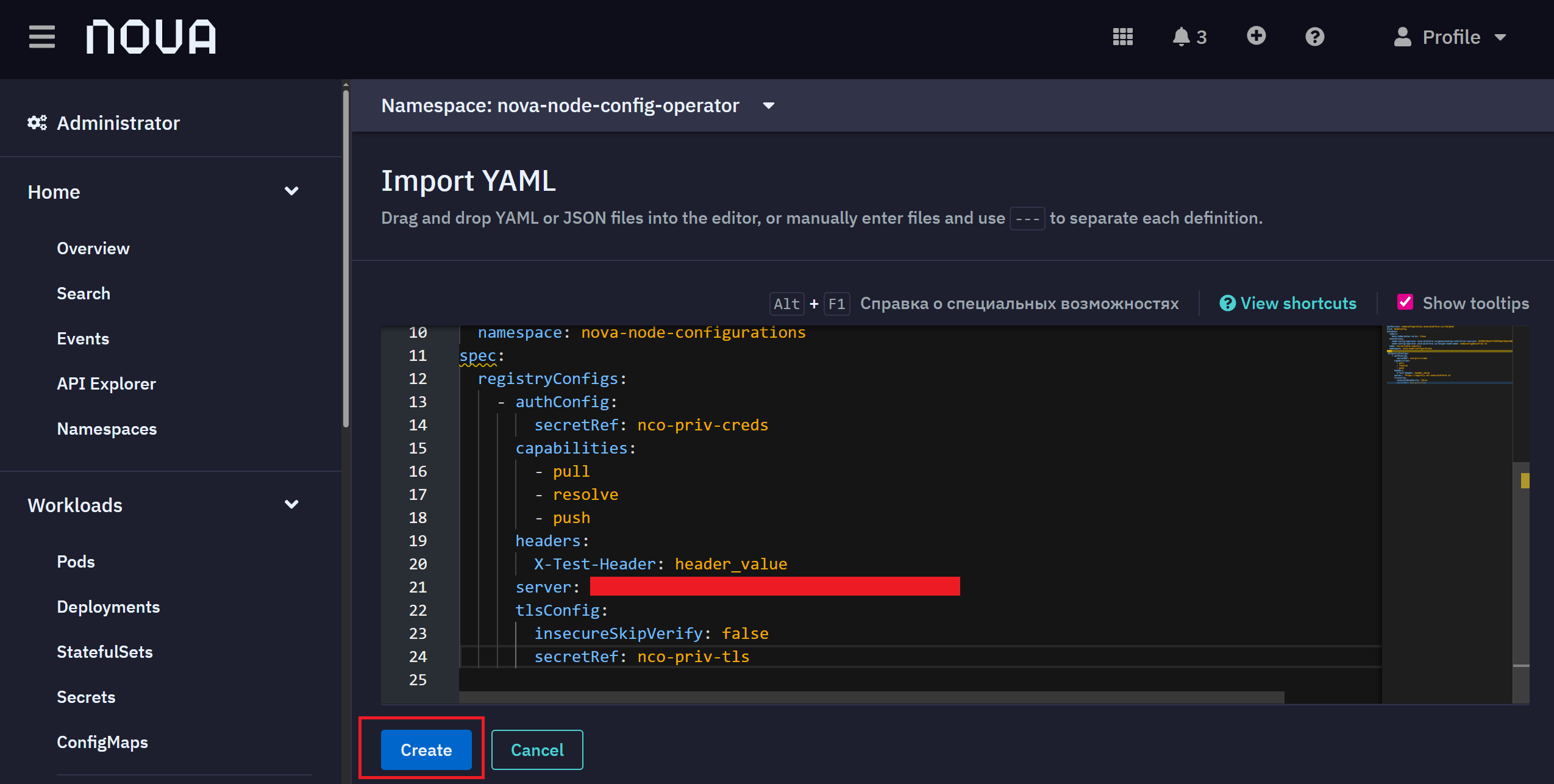This screenshot has height=784, width=1554.
Task: Click the 'X-Test-Header' key
Action: click(x=595, y=564)
